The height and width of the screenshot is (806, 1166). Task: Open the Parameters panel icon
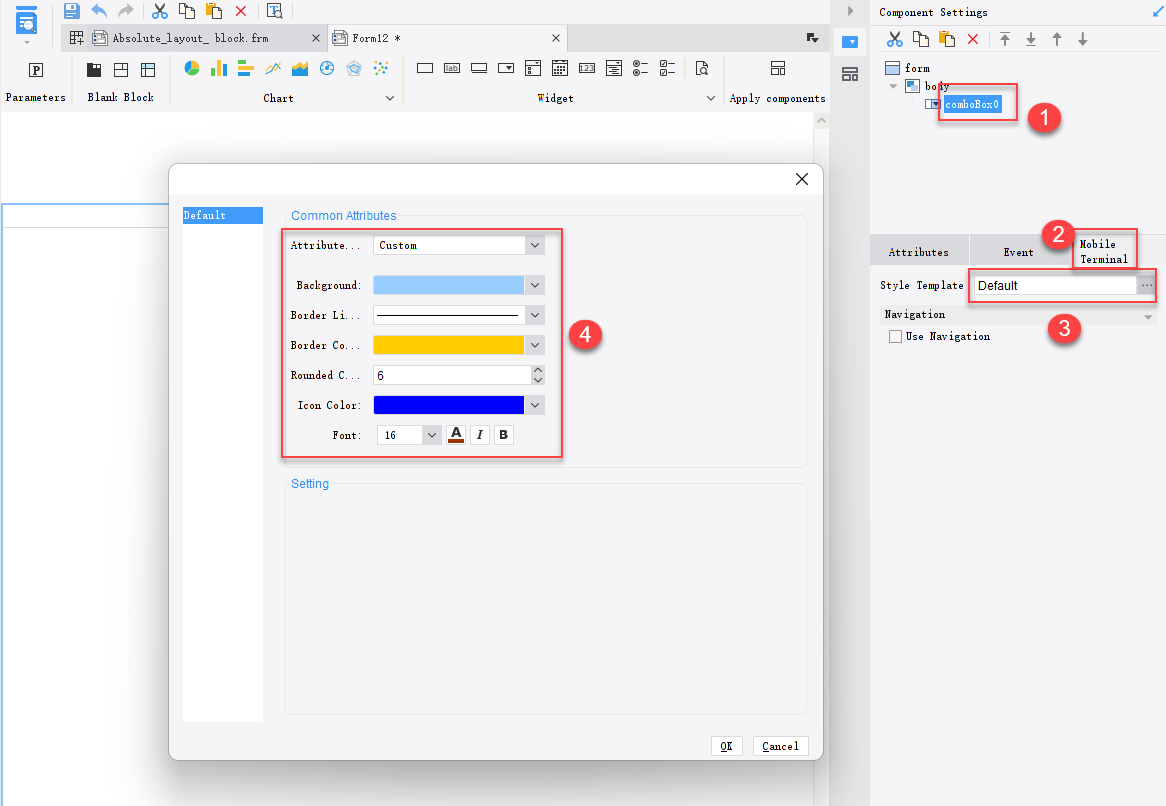click(36, 70)
